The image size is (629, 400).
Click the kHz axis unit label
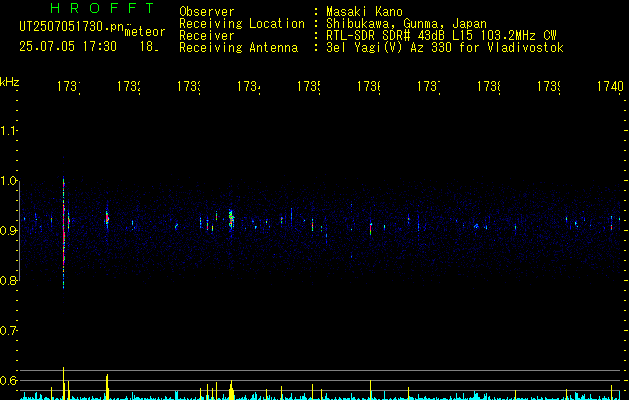click(10, 82)
